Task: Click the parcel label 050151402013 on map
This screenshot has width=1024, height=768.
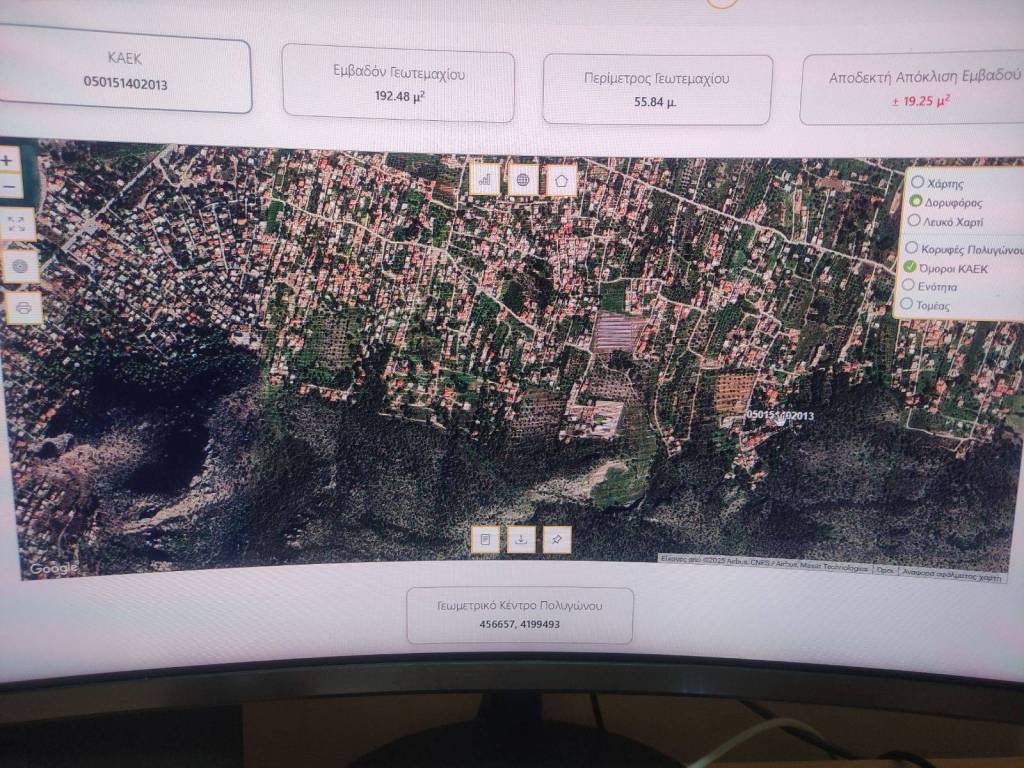Action: (780, 415)
